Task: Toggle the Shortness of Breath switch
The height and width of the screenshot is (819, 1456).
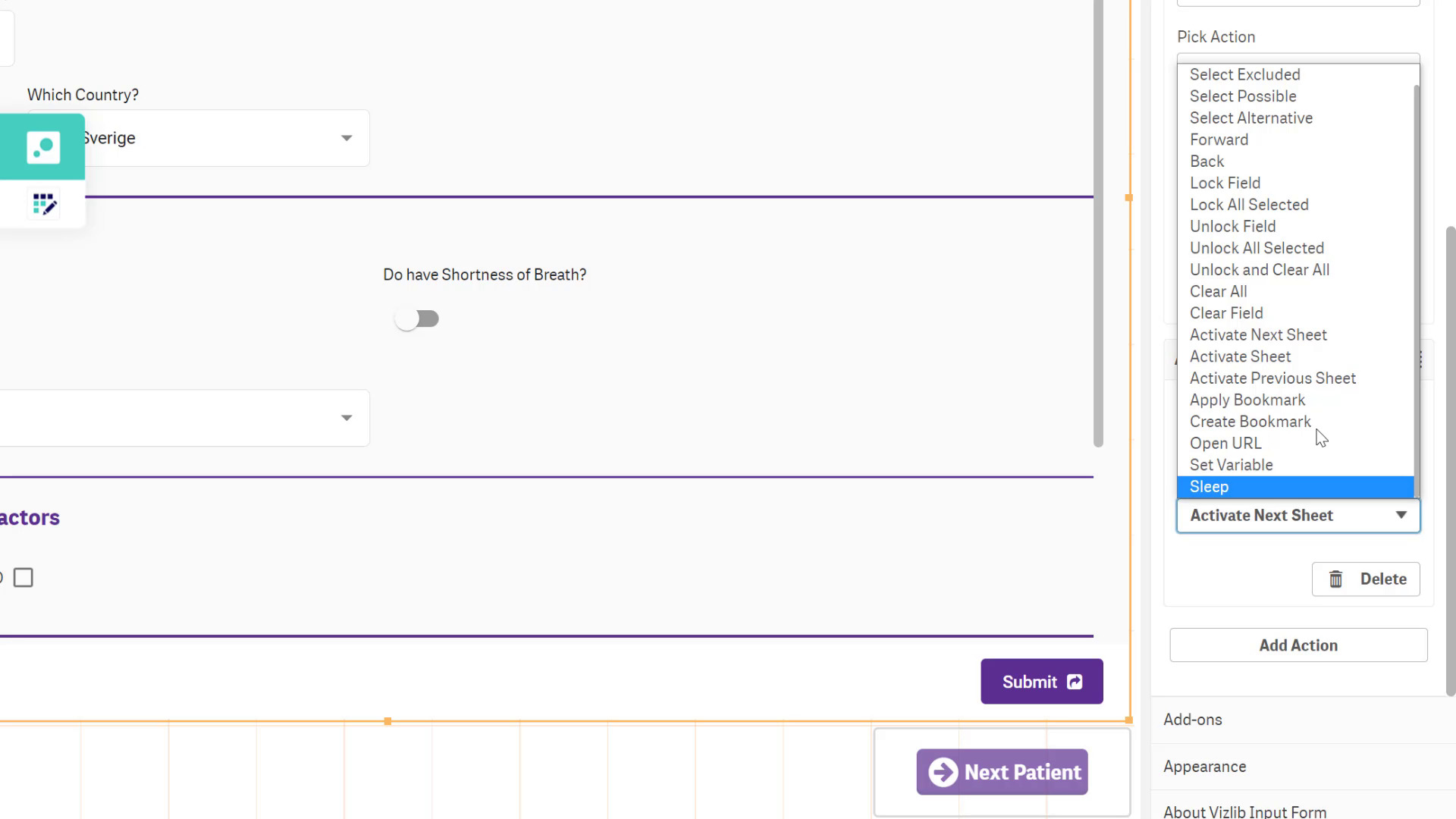Action: pyautogui.click(x=417, y=319)
